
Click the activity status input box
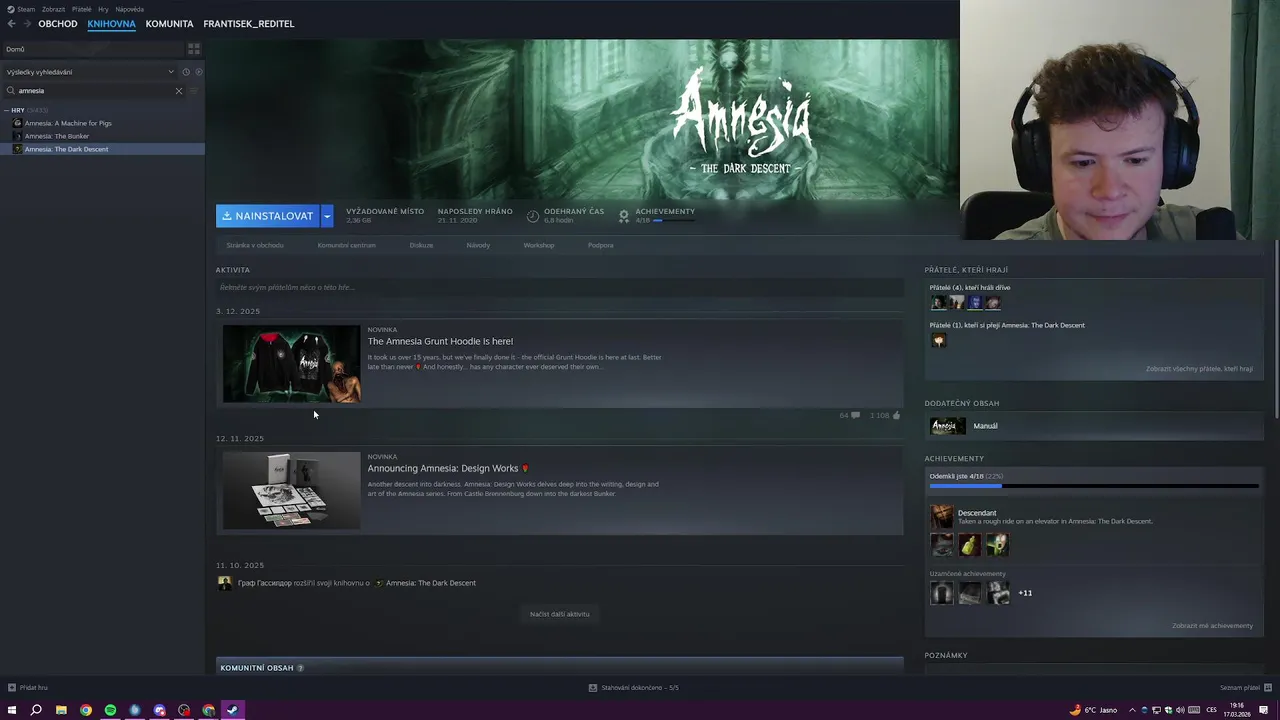pyautogui.click(x=560, y=288)
